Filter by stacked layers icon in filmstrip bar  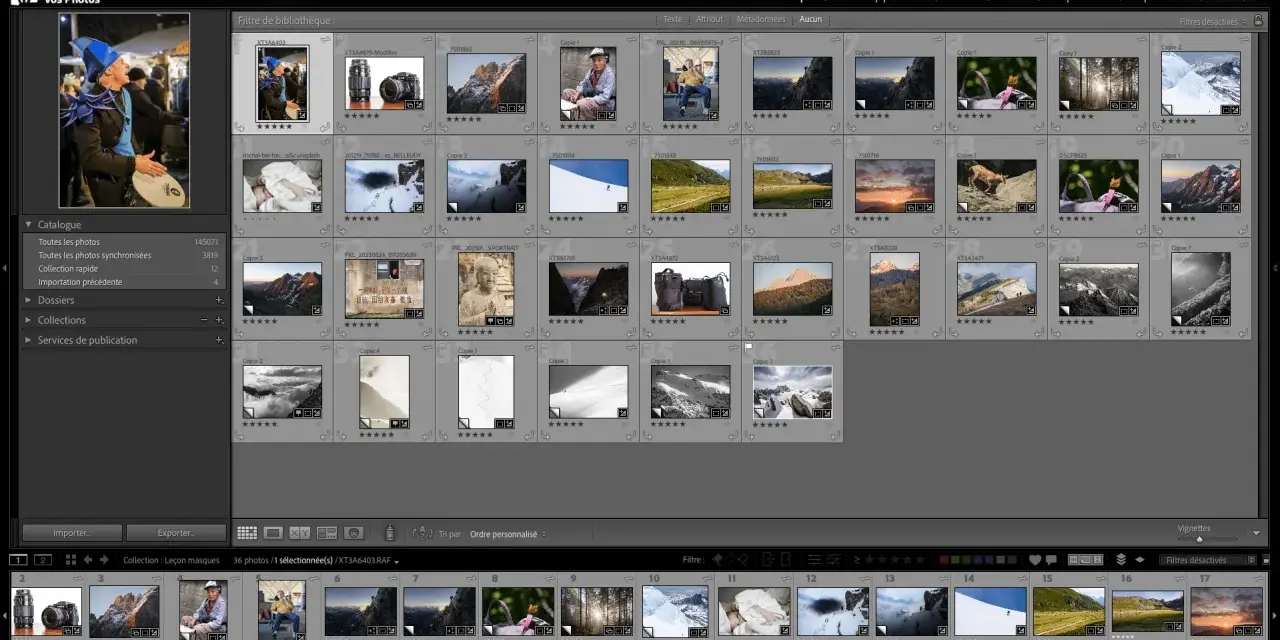click(x=1121, y=560)
